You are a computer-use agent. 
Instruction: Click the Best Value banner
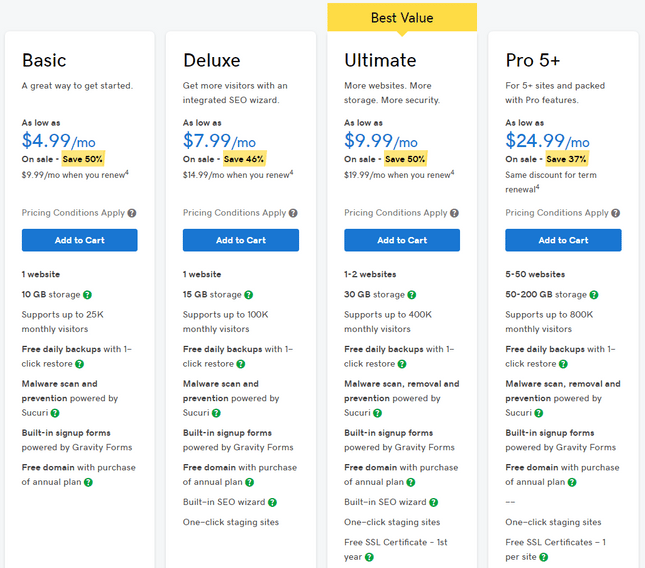(x=402, y=17)
